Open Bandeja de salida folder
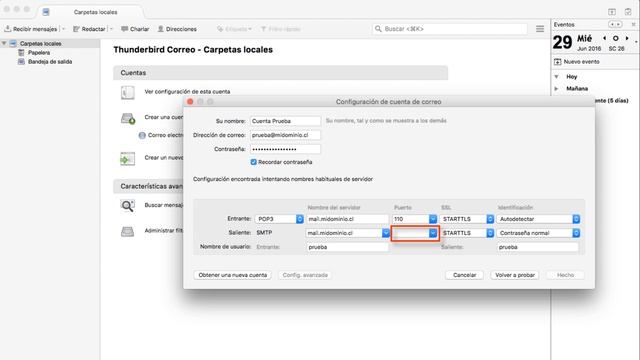This screenshot has width=640, height=360. tap(50, 62)
